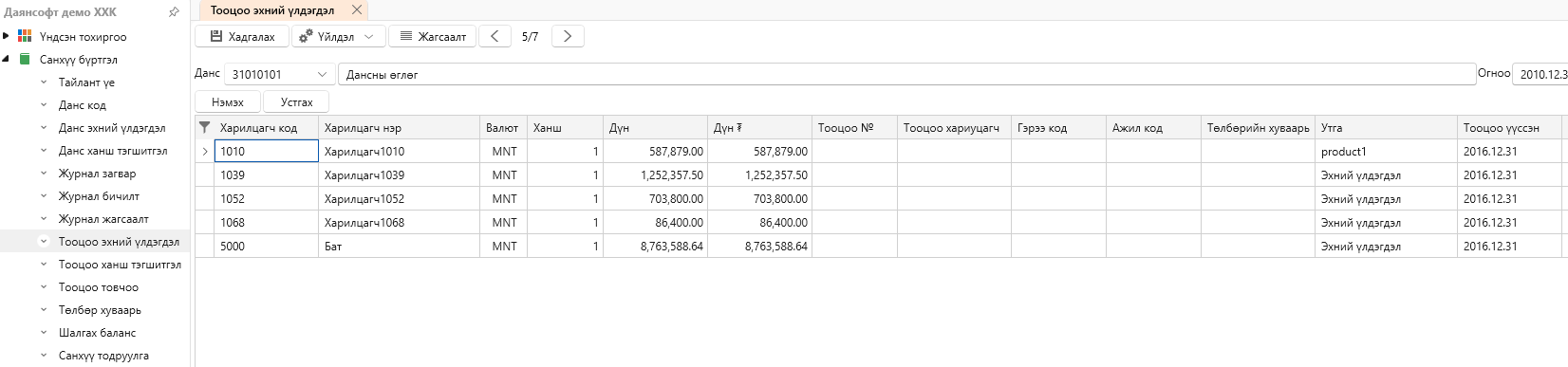
Task: Select Шалгах баланс menu item
Action: (x=97, y=333)
